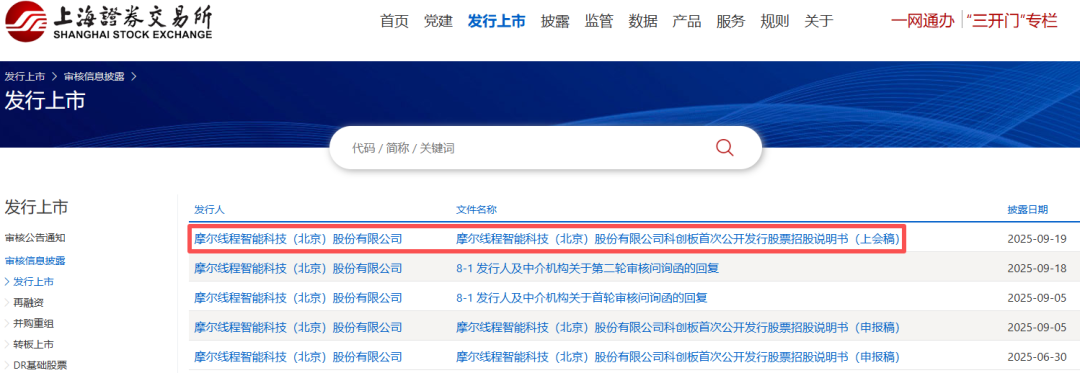
Task: Click 发行上市 in the breadcrumb
Action: coord(25,76)
